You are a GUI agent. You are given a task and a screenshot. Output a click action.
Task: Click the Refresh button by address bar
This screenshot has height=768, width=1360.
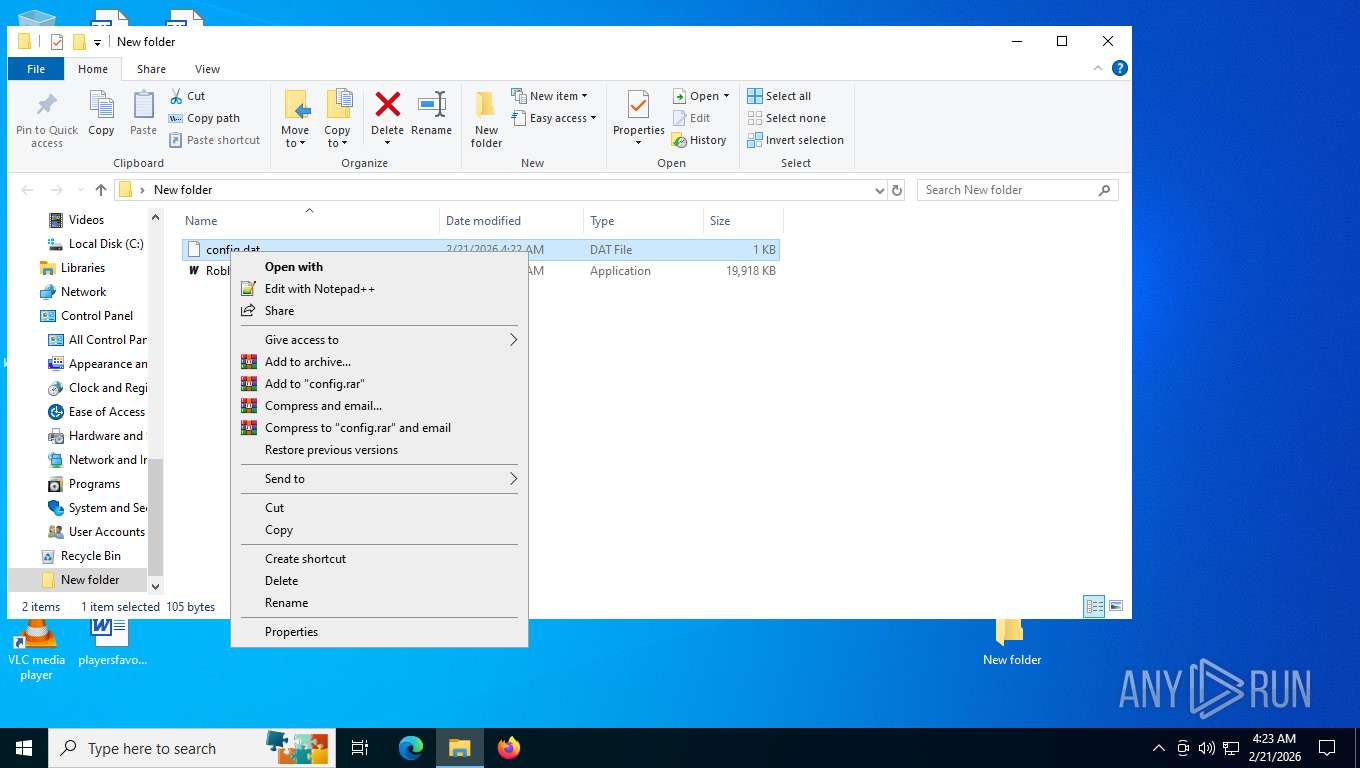coord(897,190)
